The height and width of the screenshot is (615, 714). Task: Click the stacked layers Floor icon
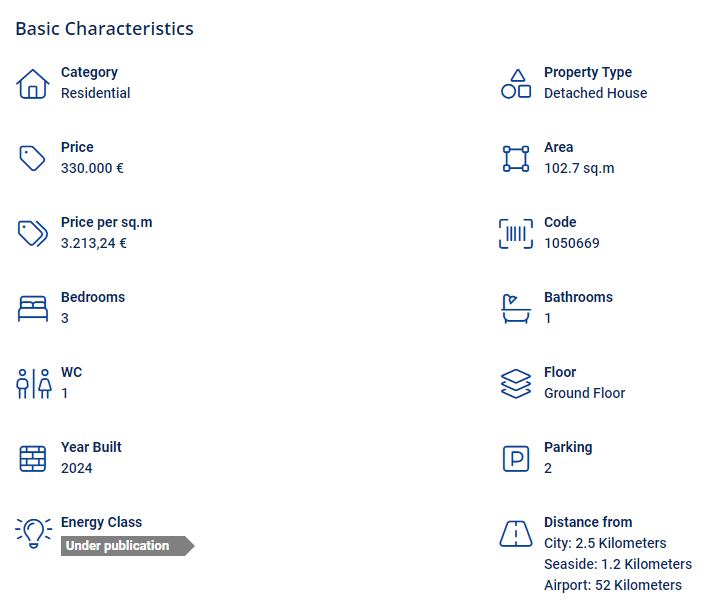click(516, 383)
